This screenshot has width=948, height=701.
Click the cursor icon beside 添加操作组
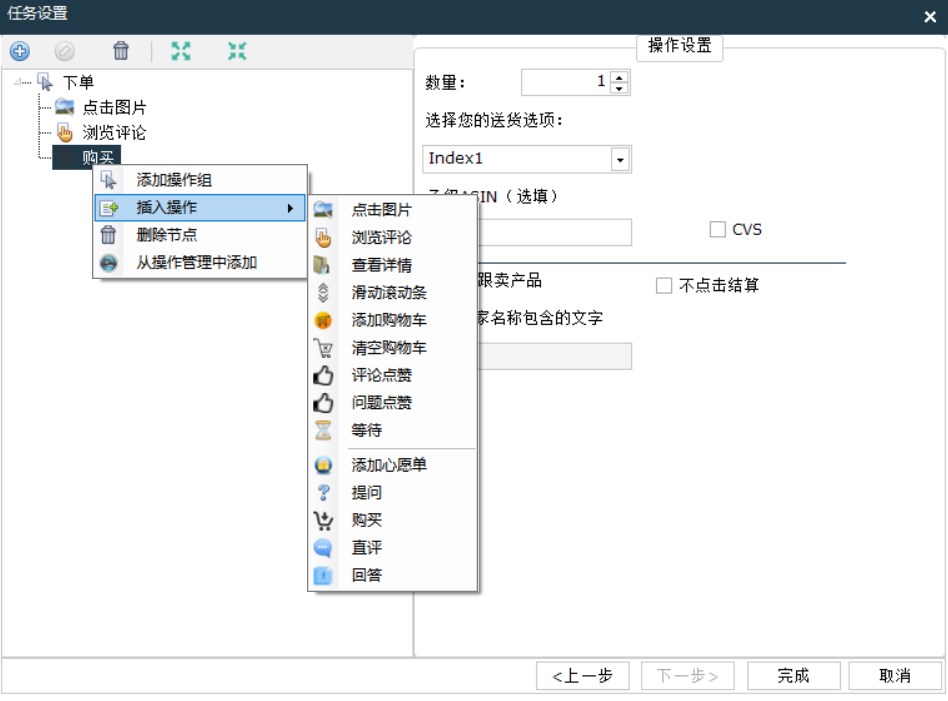point(109,180)
